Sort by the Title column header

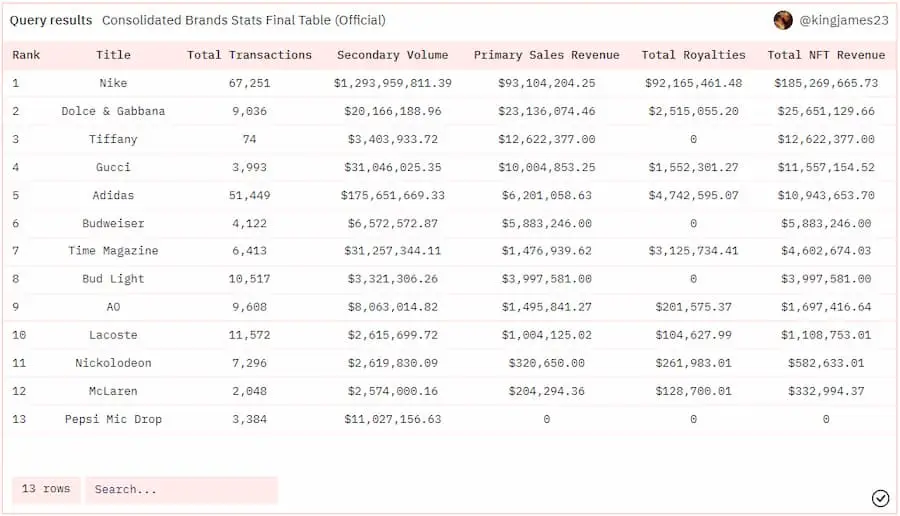[113, 55]
